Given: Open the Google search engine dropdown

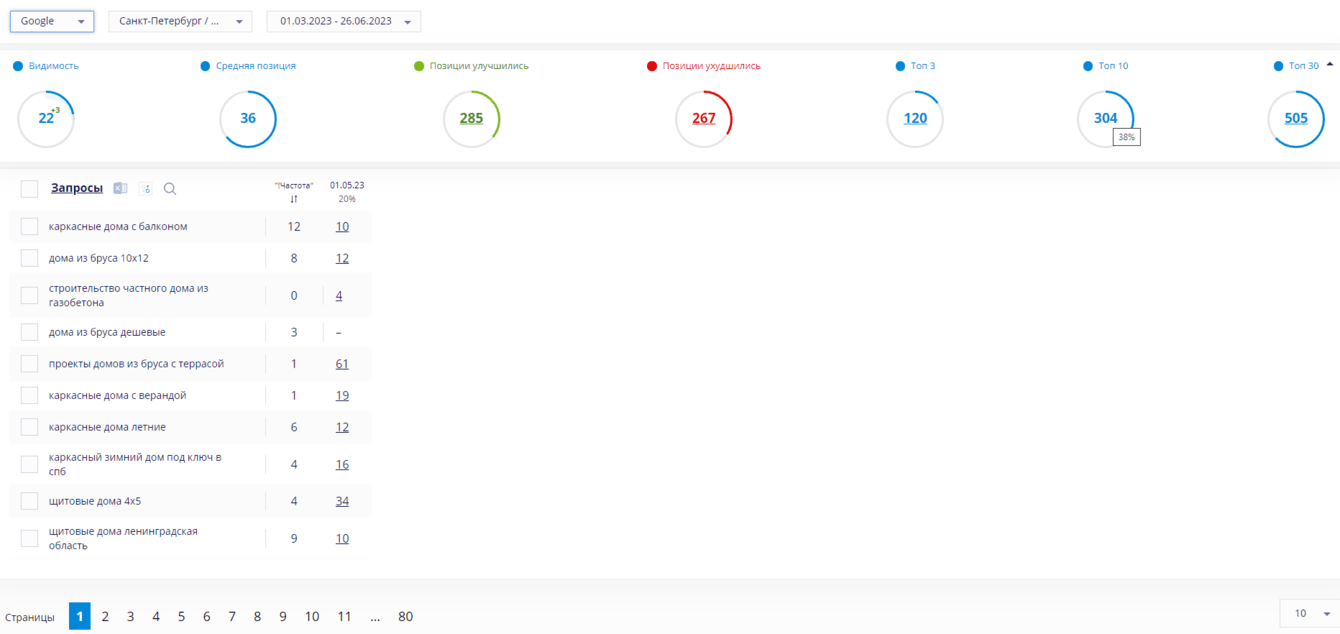Looking at the screenshot, I should [x=52, y=21].
